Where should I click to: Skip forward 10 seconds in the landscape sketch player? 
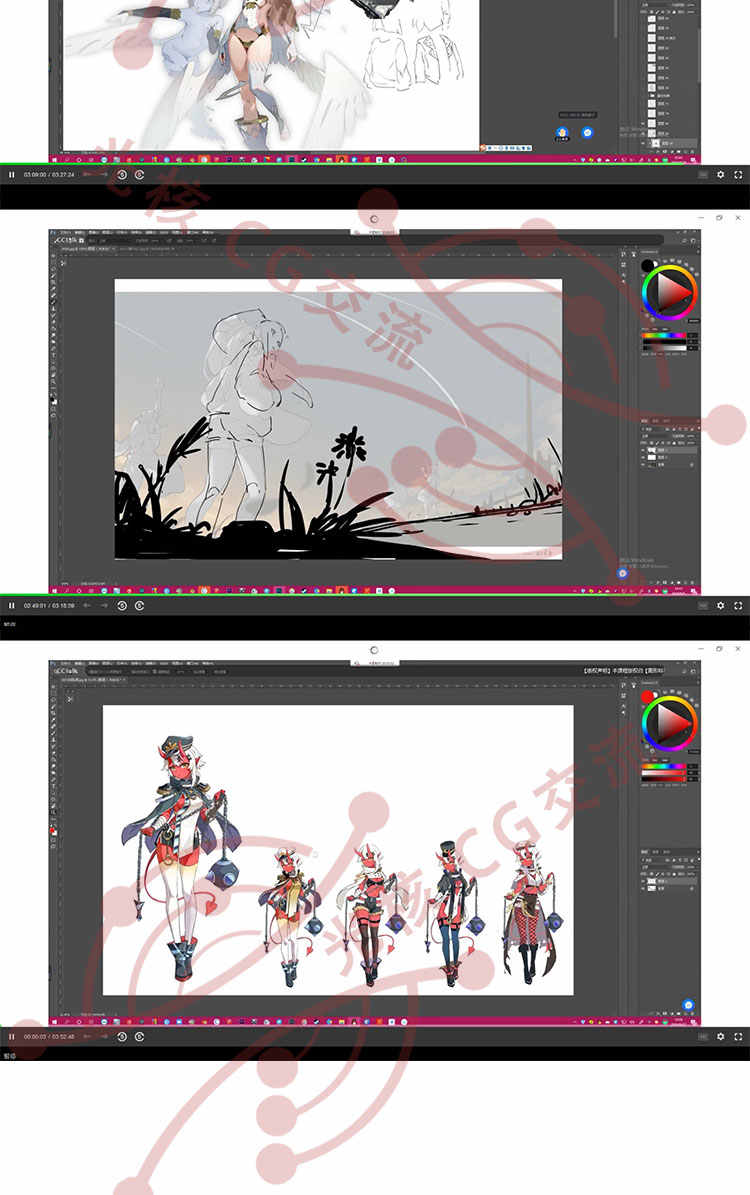coord(139,606)
